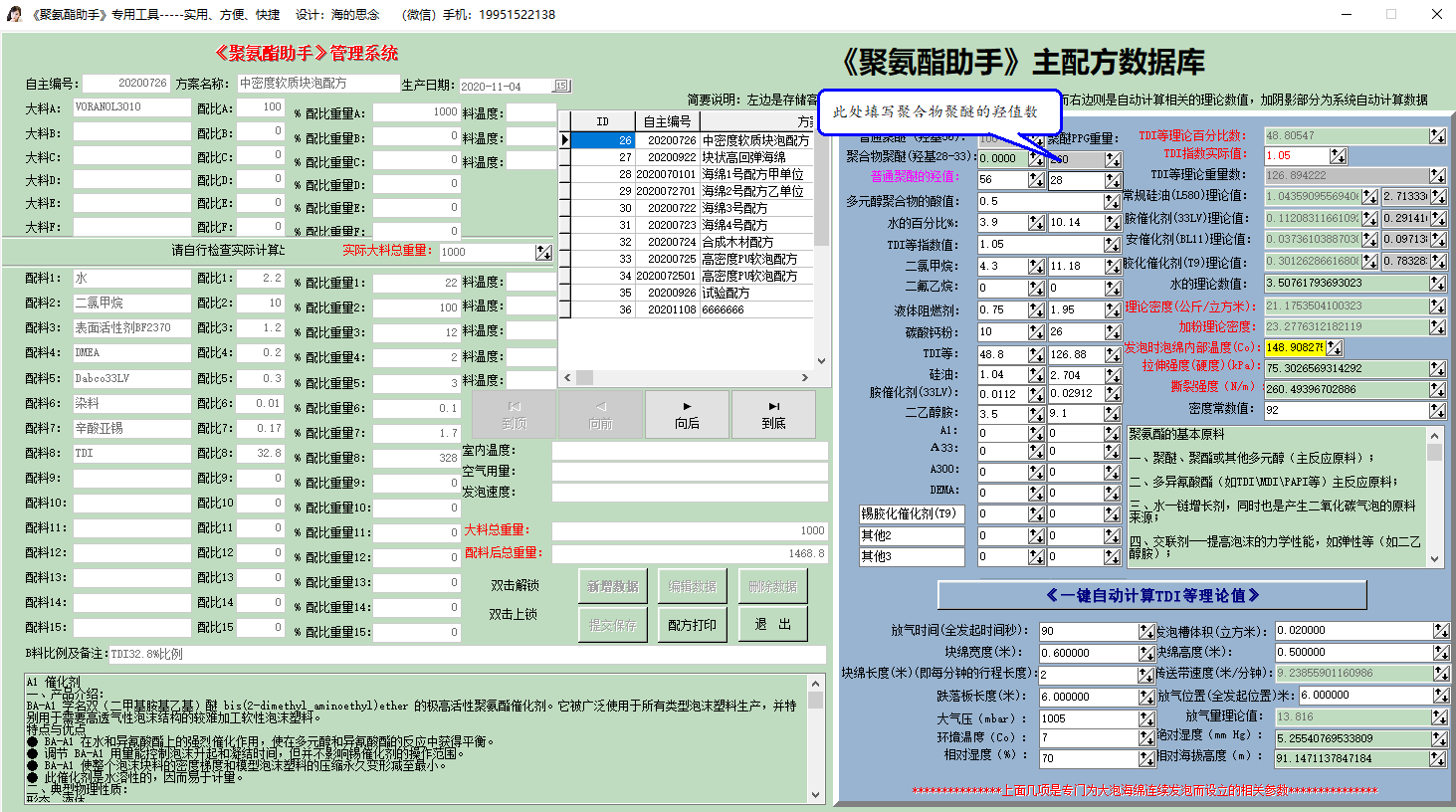Screen dimensions: 1456x812
Task: Click the 编辑数据 button
Action: [693, 586]
